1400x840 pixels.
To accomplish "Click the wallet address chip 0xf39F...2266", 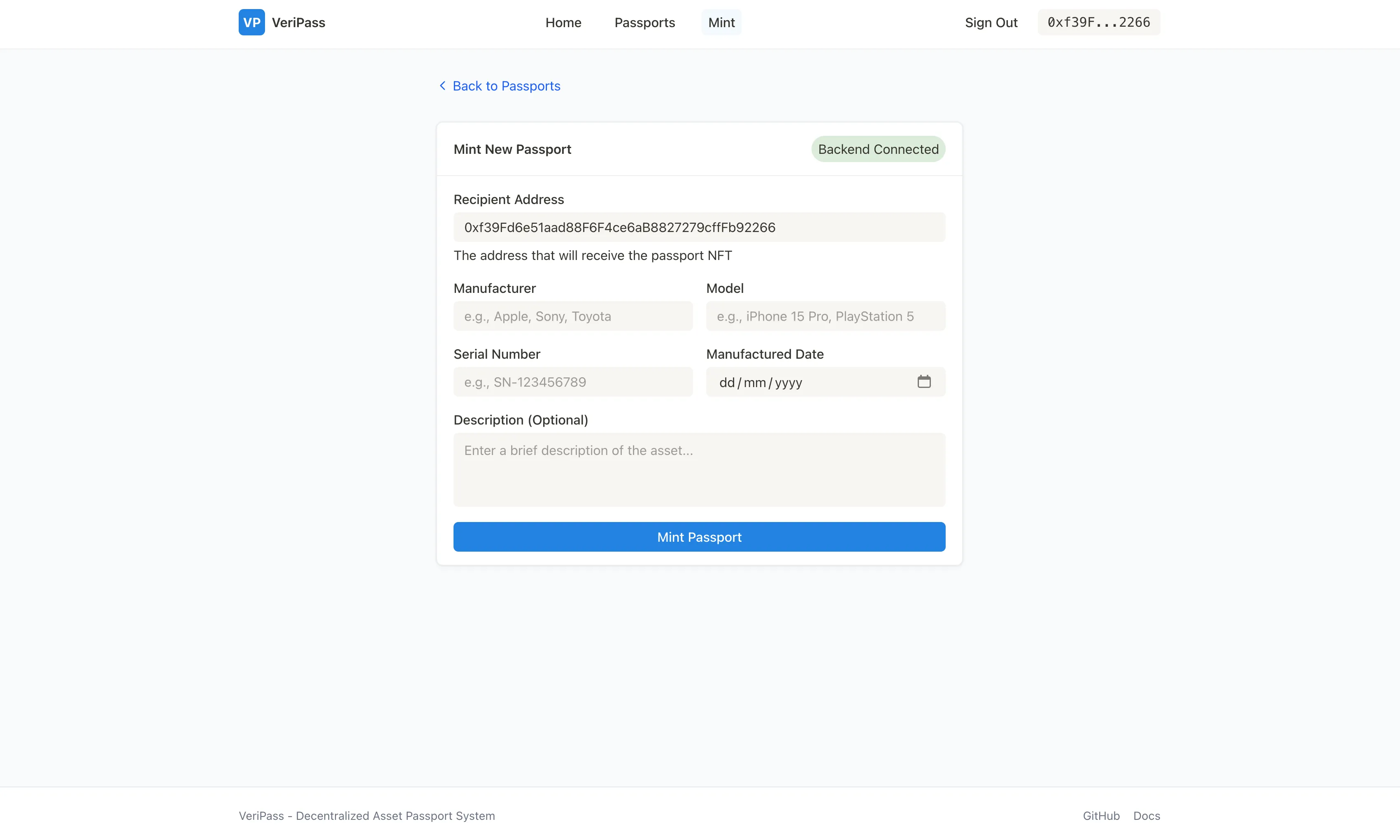I will (x=1098, y=22).
